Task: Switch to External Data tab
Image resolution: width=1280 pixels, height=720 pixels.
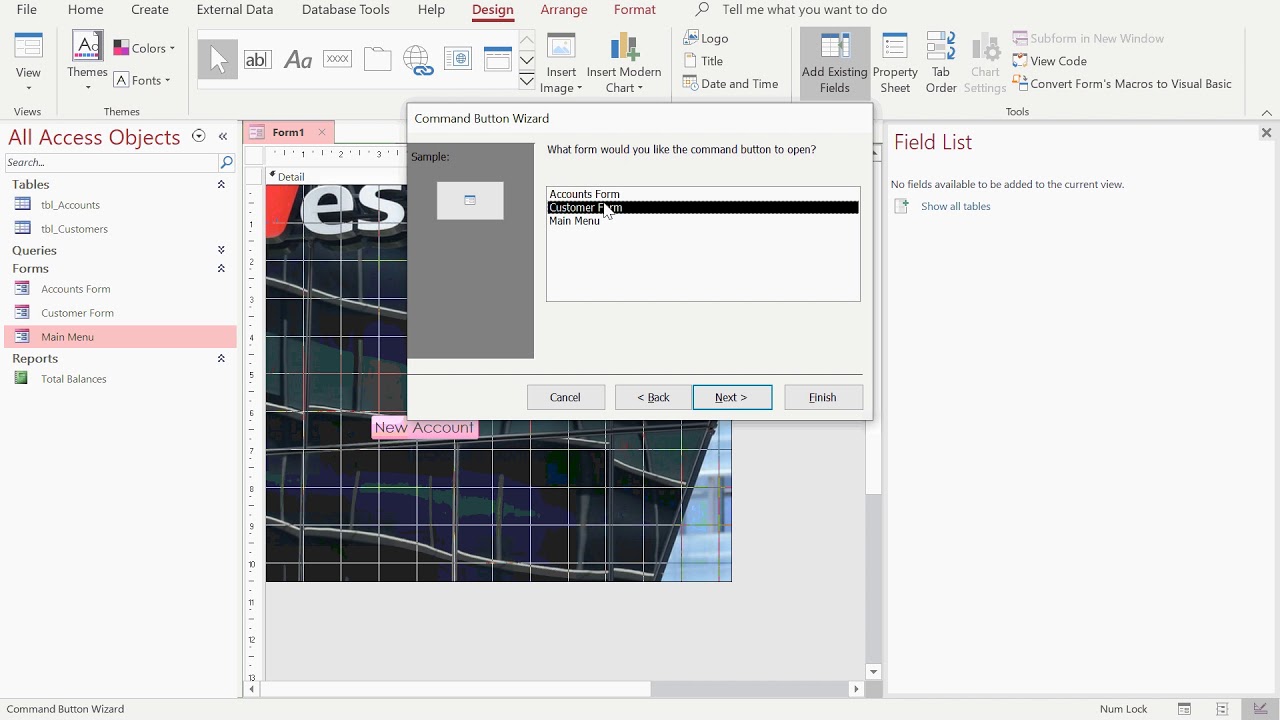Action: 235,10
